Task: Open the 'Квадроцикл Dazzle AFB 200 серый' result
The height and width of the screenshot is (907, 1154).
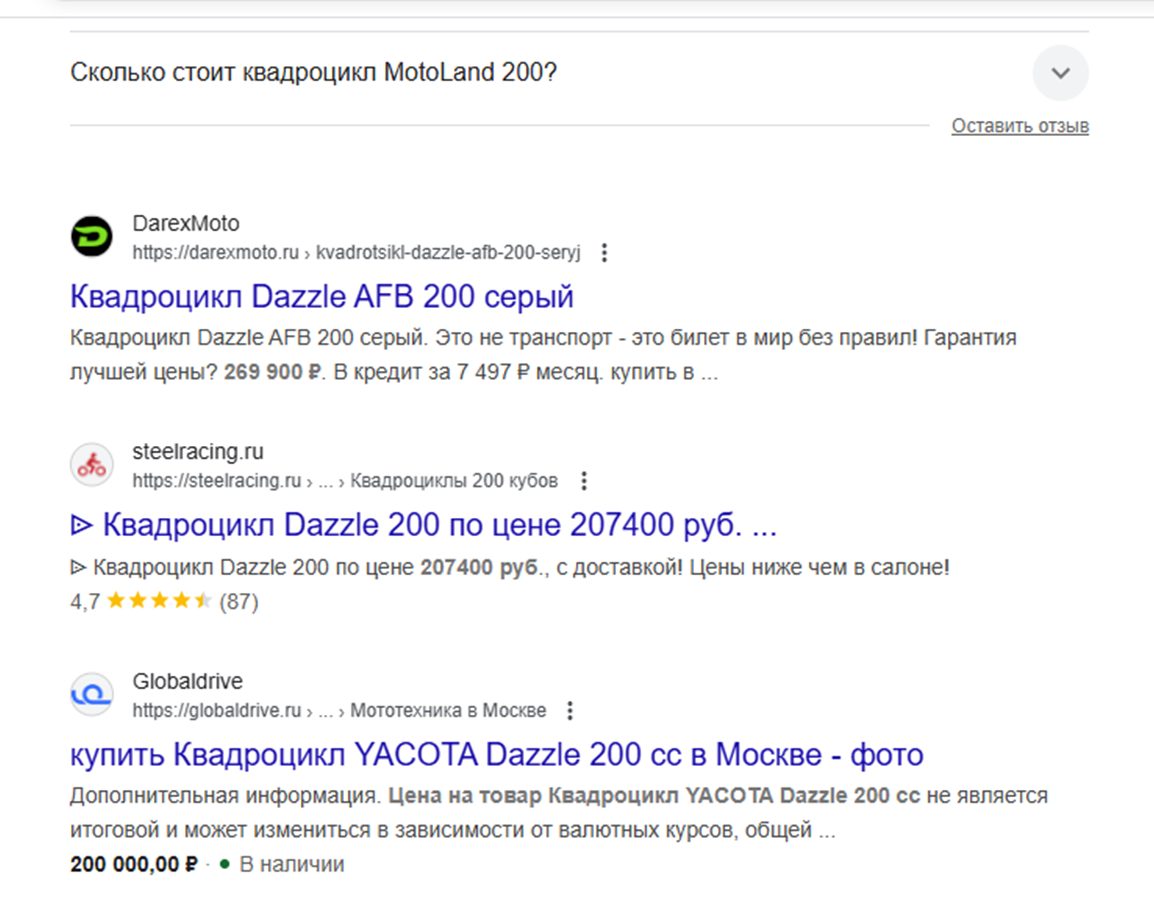Action: (322, 297)
